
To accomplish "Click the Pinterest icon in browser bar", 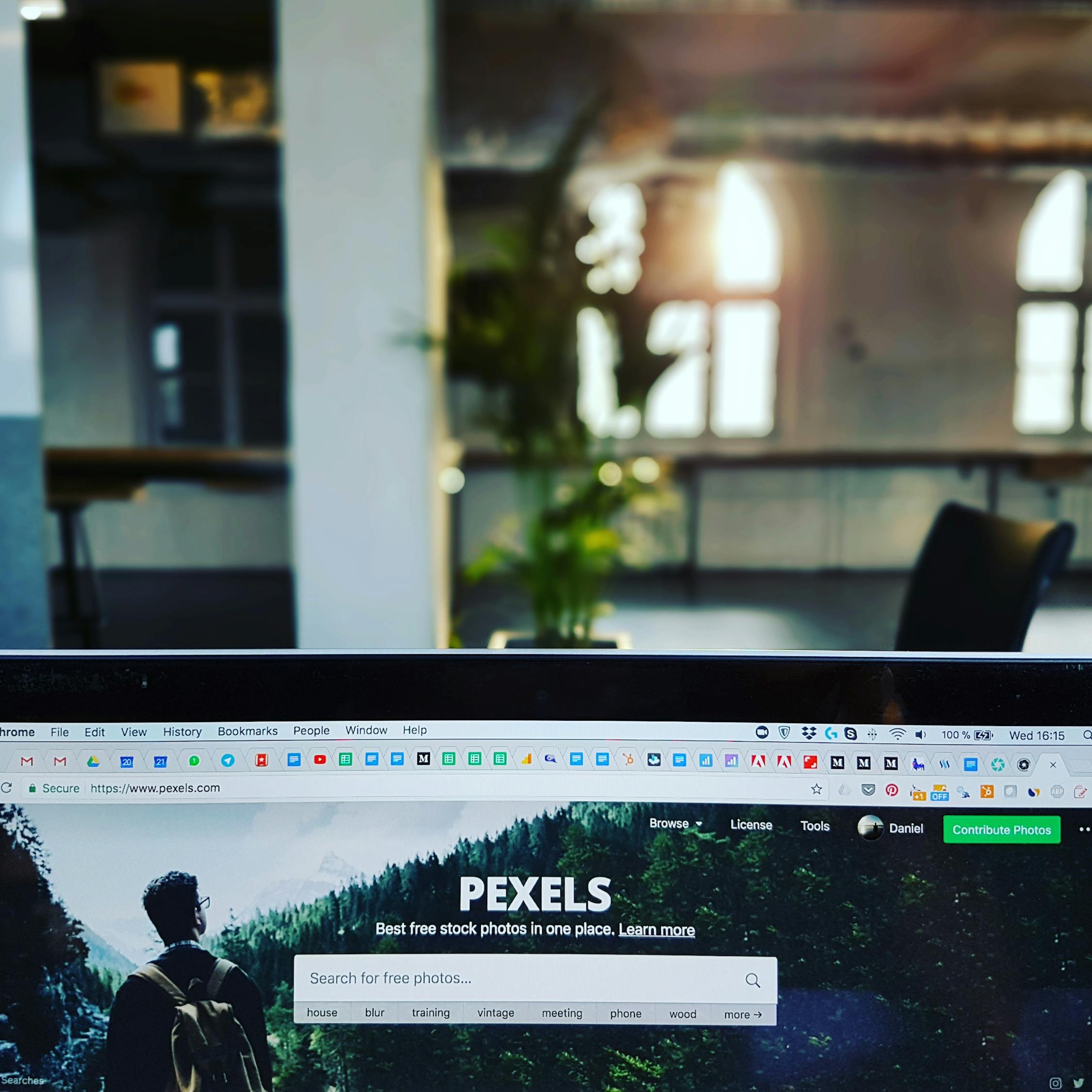I will coord(893,789).
